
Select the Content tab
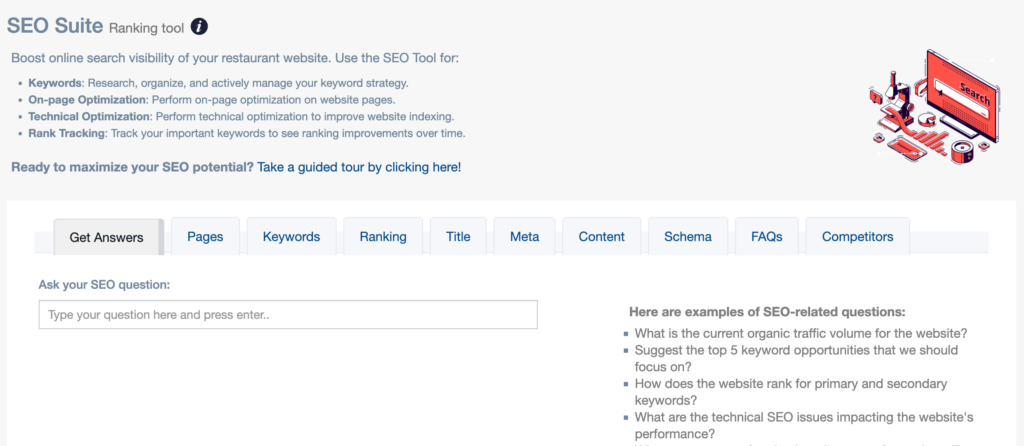pos(601,237)
